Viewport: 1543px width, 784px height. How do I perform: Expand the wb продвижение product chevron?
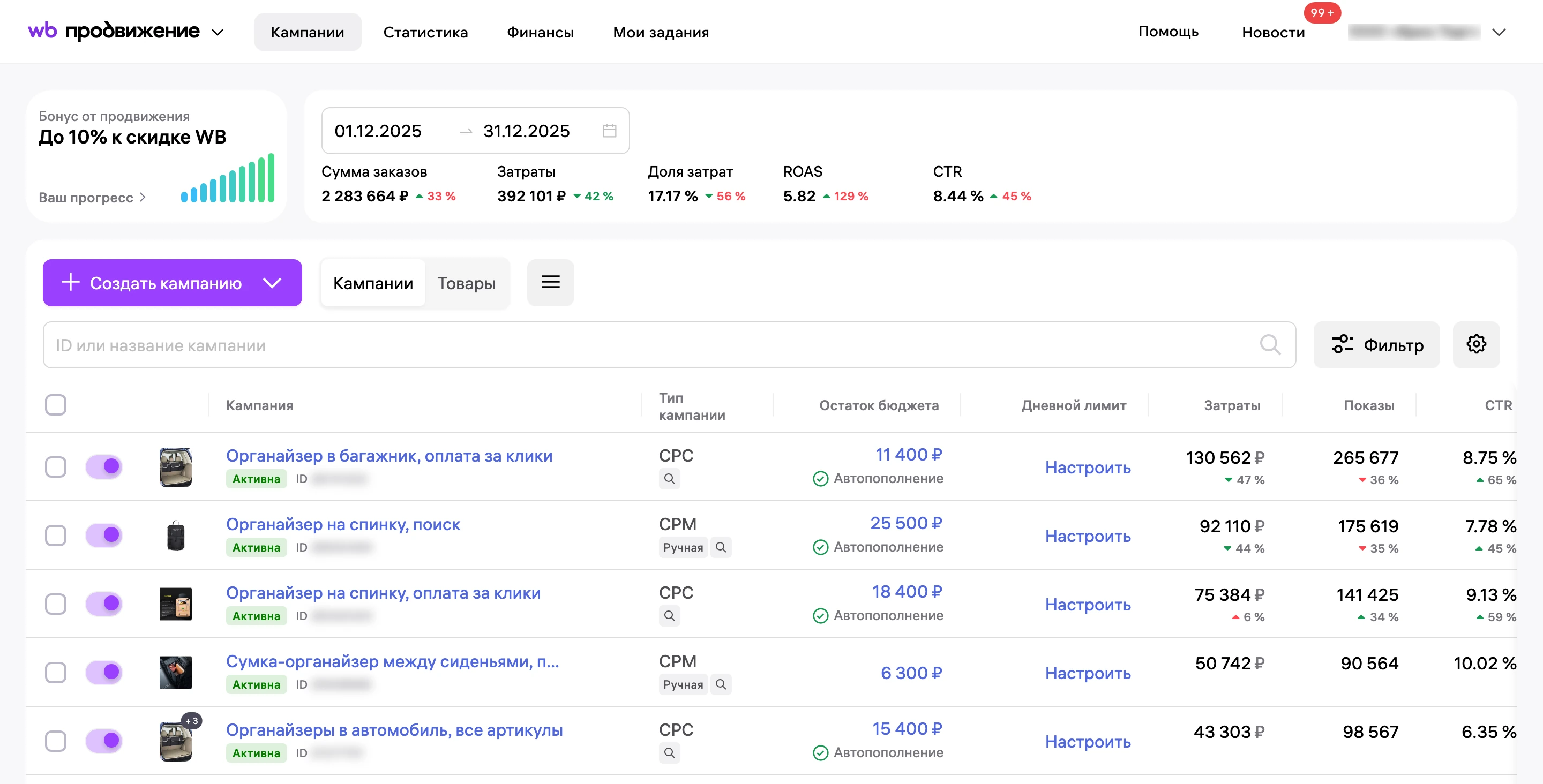218,32
